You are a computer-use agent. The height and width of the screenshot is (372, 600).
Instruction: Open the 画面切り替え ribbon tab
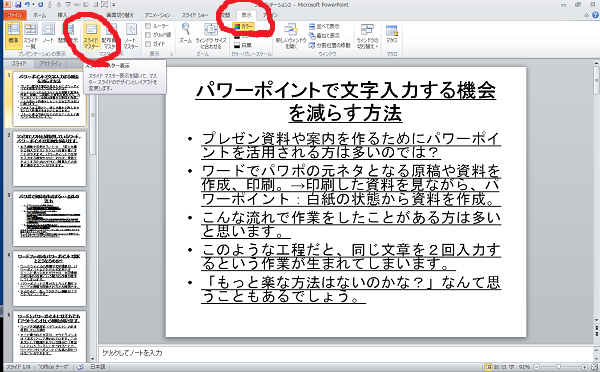pos(120,15)
